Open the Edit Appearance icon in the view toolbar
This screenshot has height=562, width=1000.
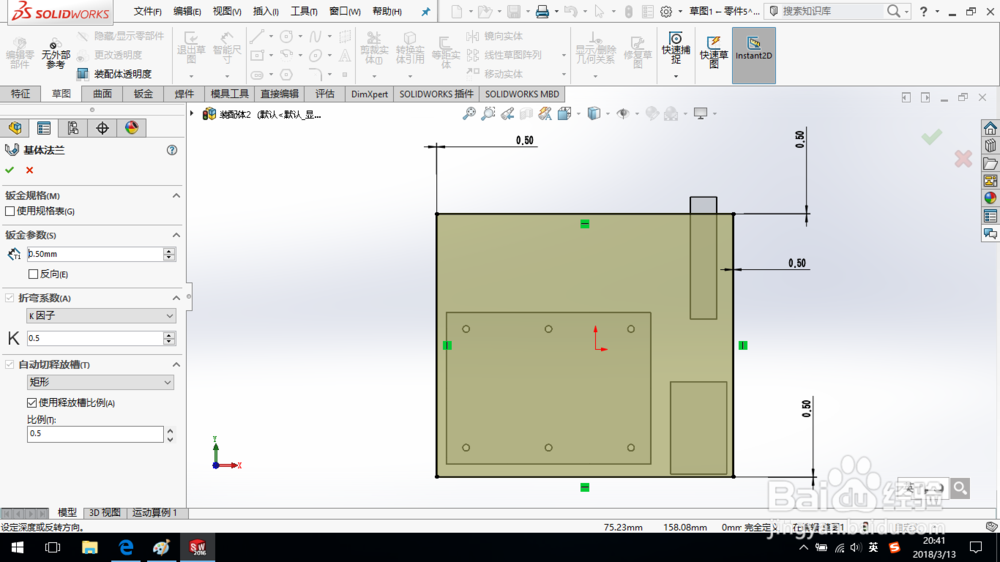pos(652,114)
